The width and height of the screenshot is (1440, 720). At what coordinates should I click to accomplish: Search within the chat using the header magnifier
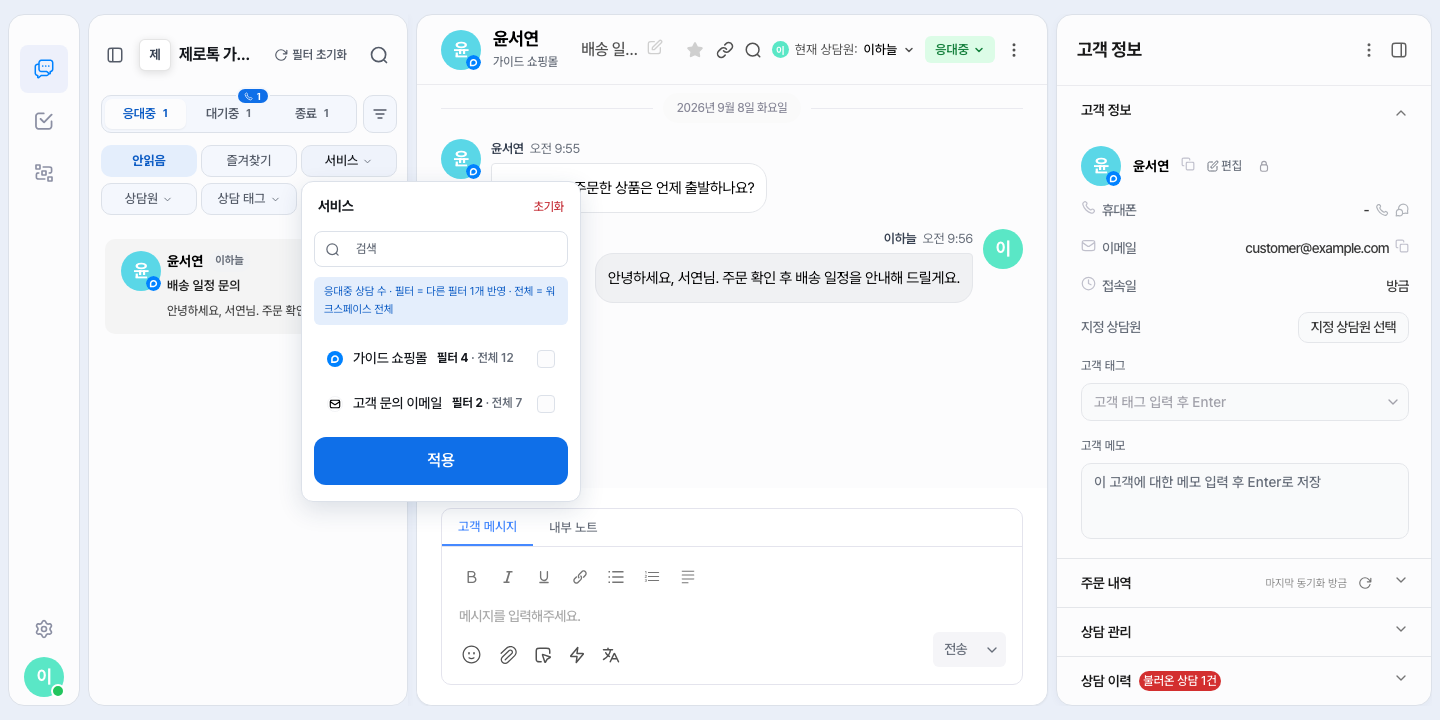click(753, 50)
